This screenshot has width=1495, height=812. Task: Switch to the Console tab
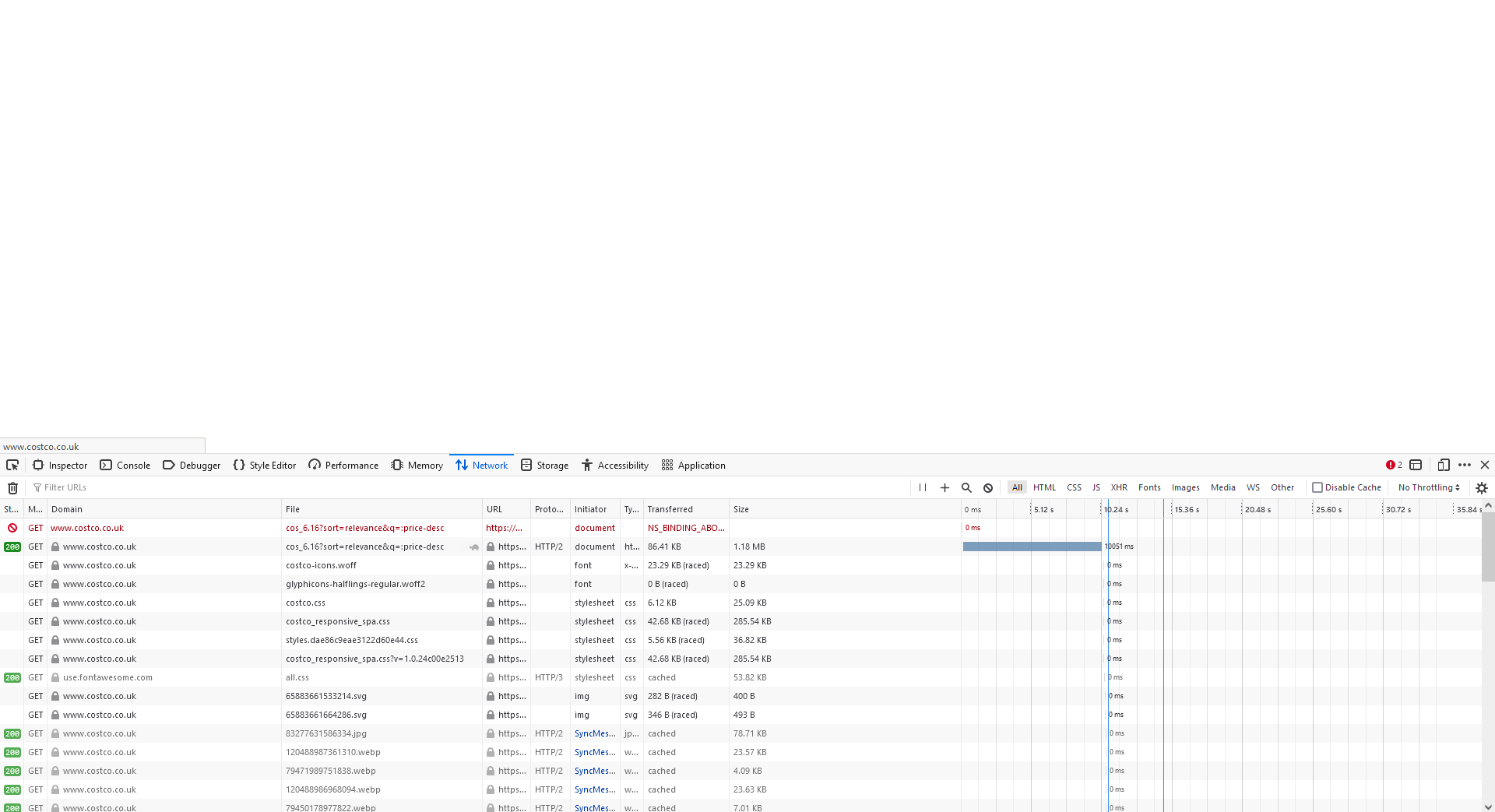125,465
